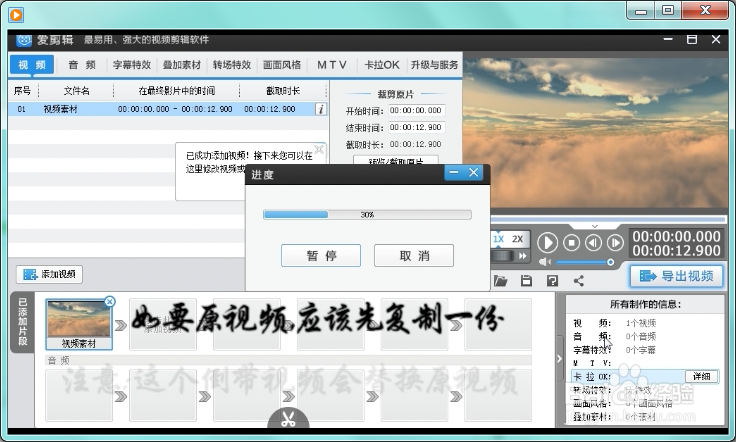This screenshot has width=736, height=442.
Task: Select the 视频素材 clip thumbnail
Action: click(x=79, y=324)
